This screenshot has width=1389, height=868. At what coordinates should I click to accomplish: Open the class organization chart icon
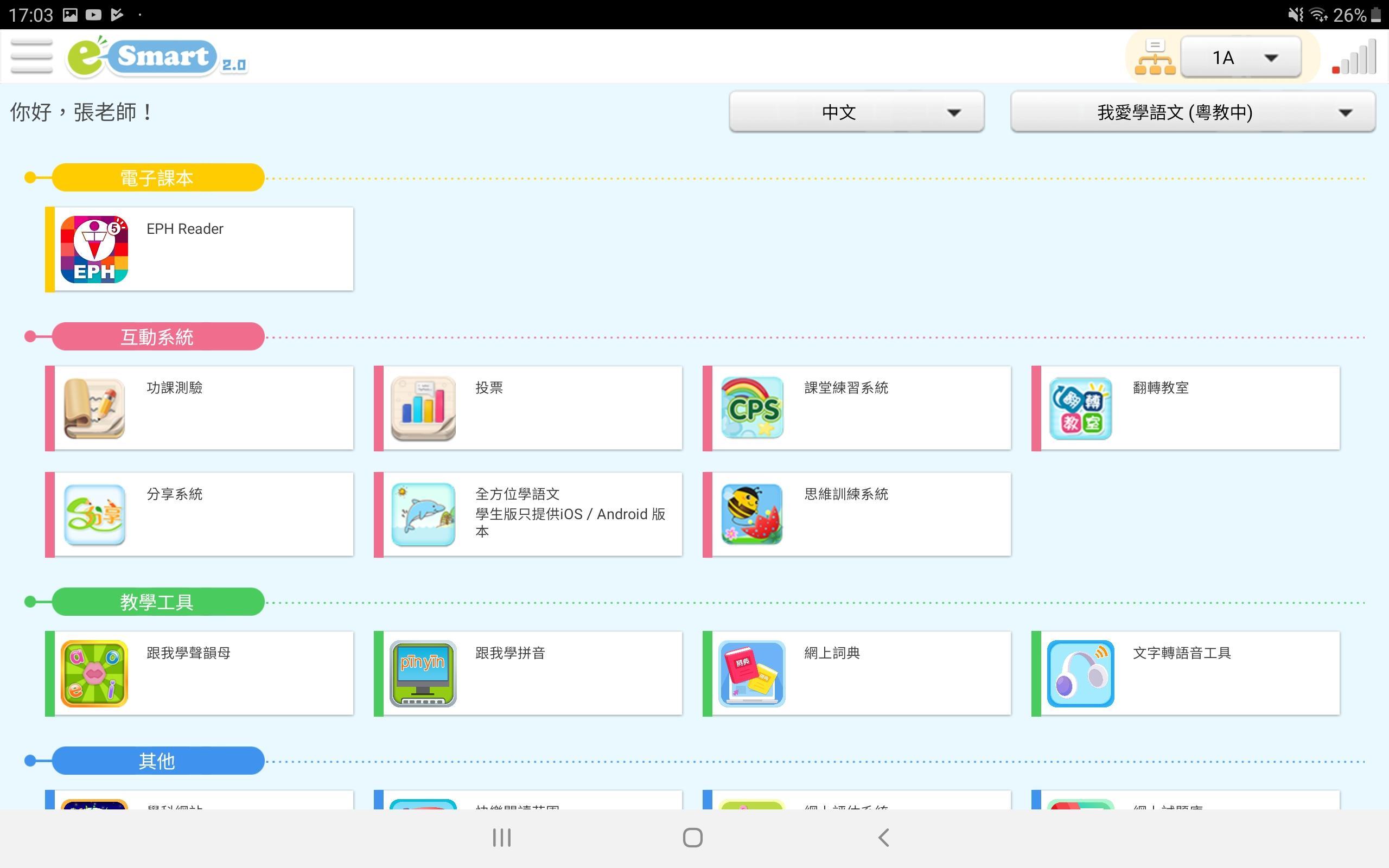1155,58
